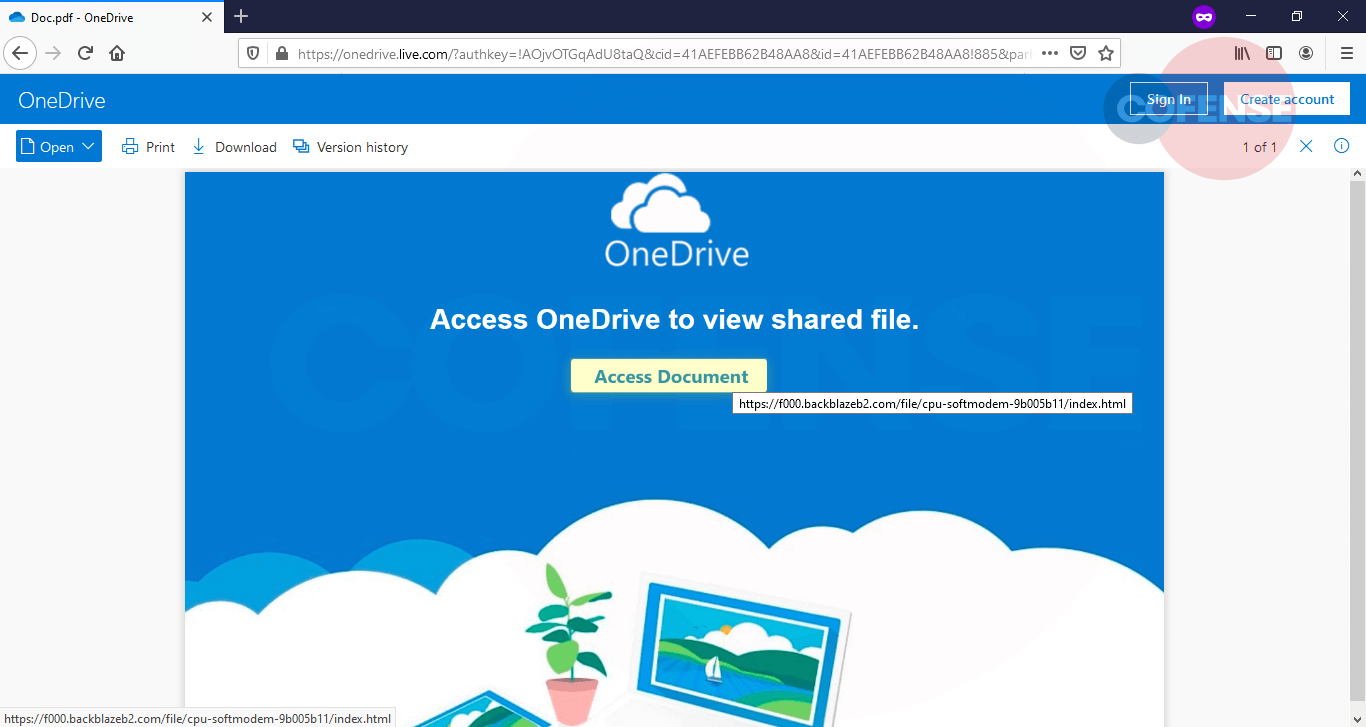Click the browser Forward arrow button

(x=53, y=53)
